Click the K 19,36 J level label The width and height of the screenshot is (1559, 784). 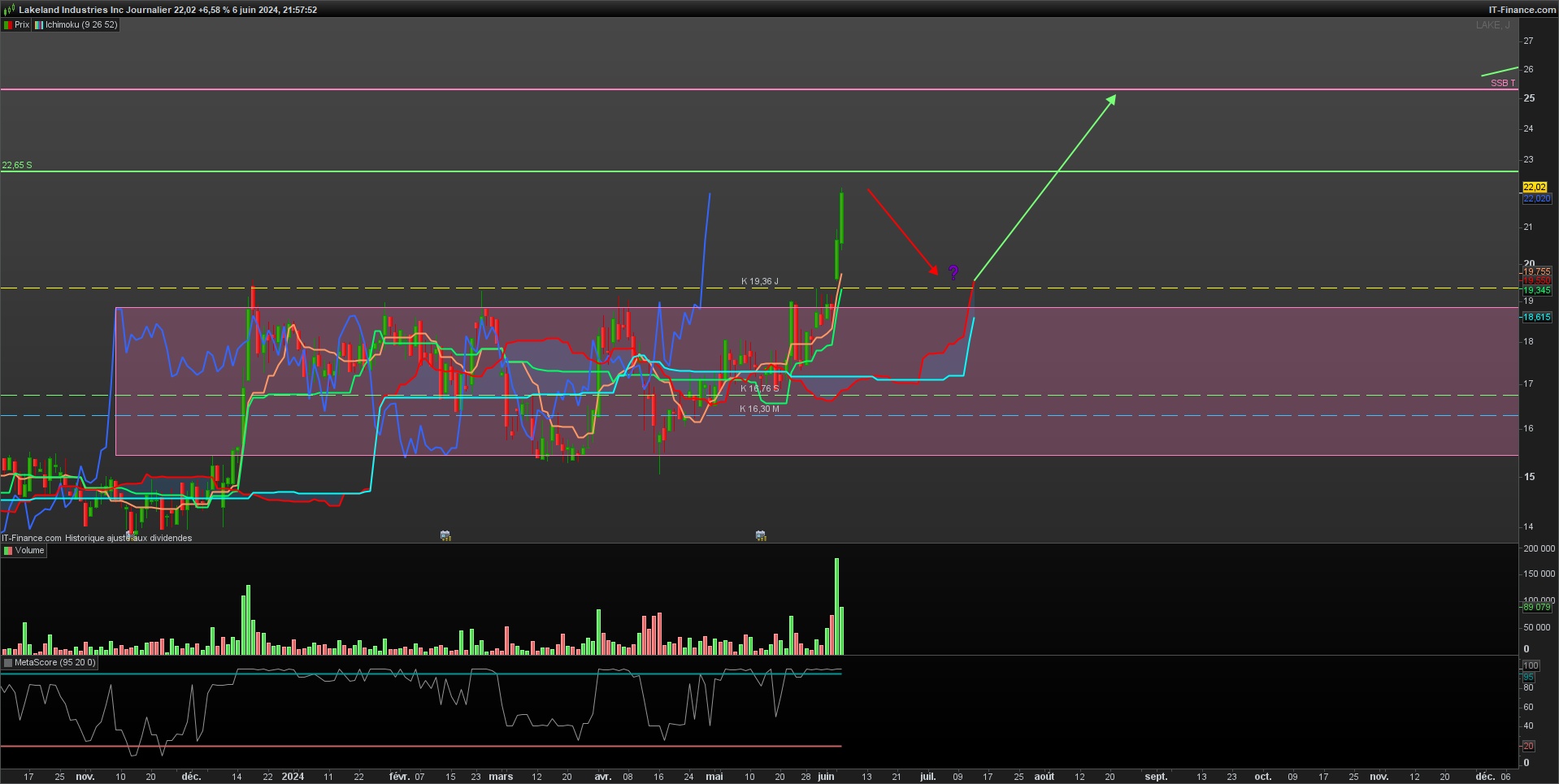click(x=759, y=281)
